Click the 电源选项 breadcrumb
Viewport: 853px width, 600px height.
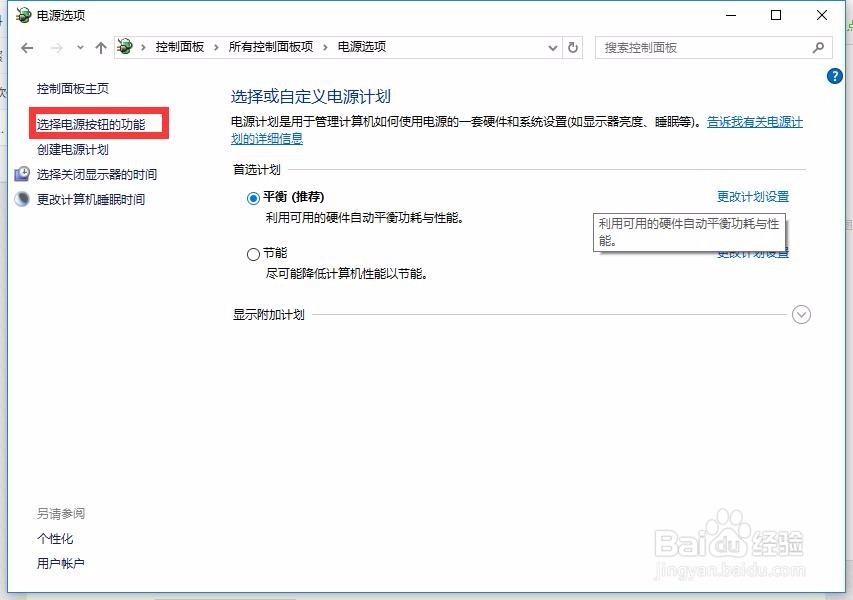click(362, 47)
